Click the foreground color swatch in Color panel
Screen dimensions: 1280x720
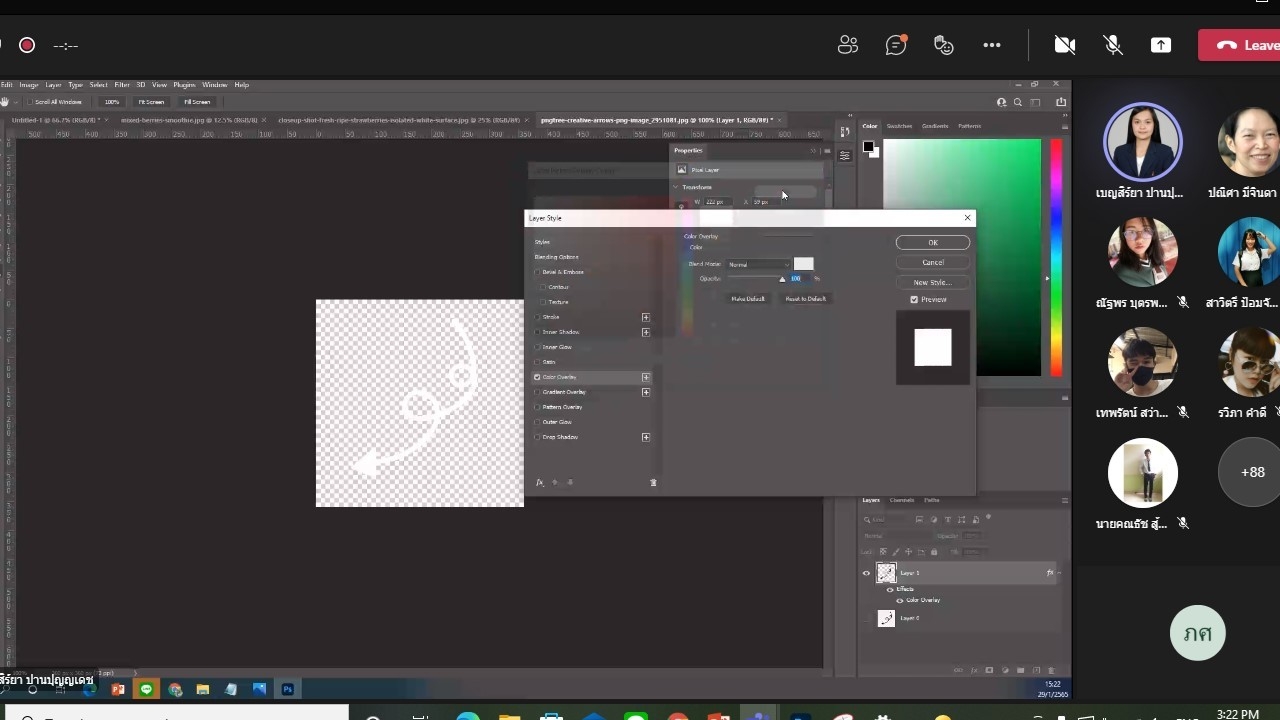click(868, 146)
